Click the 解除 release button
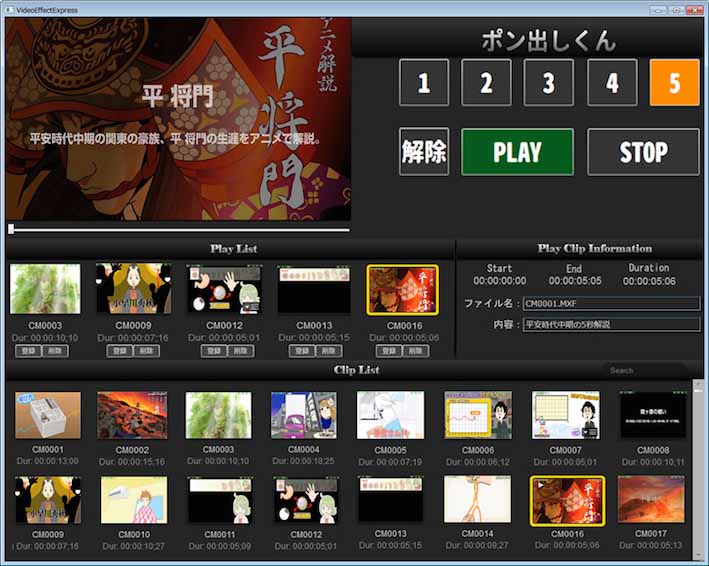The width and height of the screenshot is (709, 566). pyautogui.click(x=424, y=152)
